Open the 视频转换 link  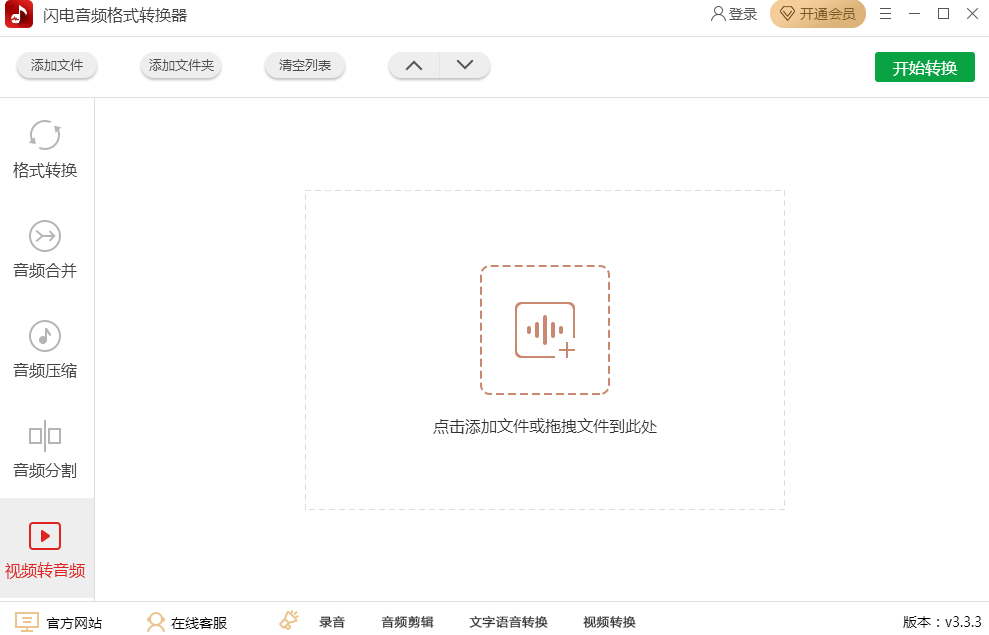(609, 622)
